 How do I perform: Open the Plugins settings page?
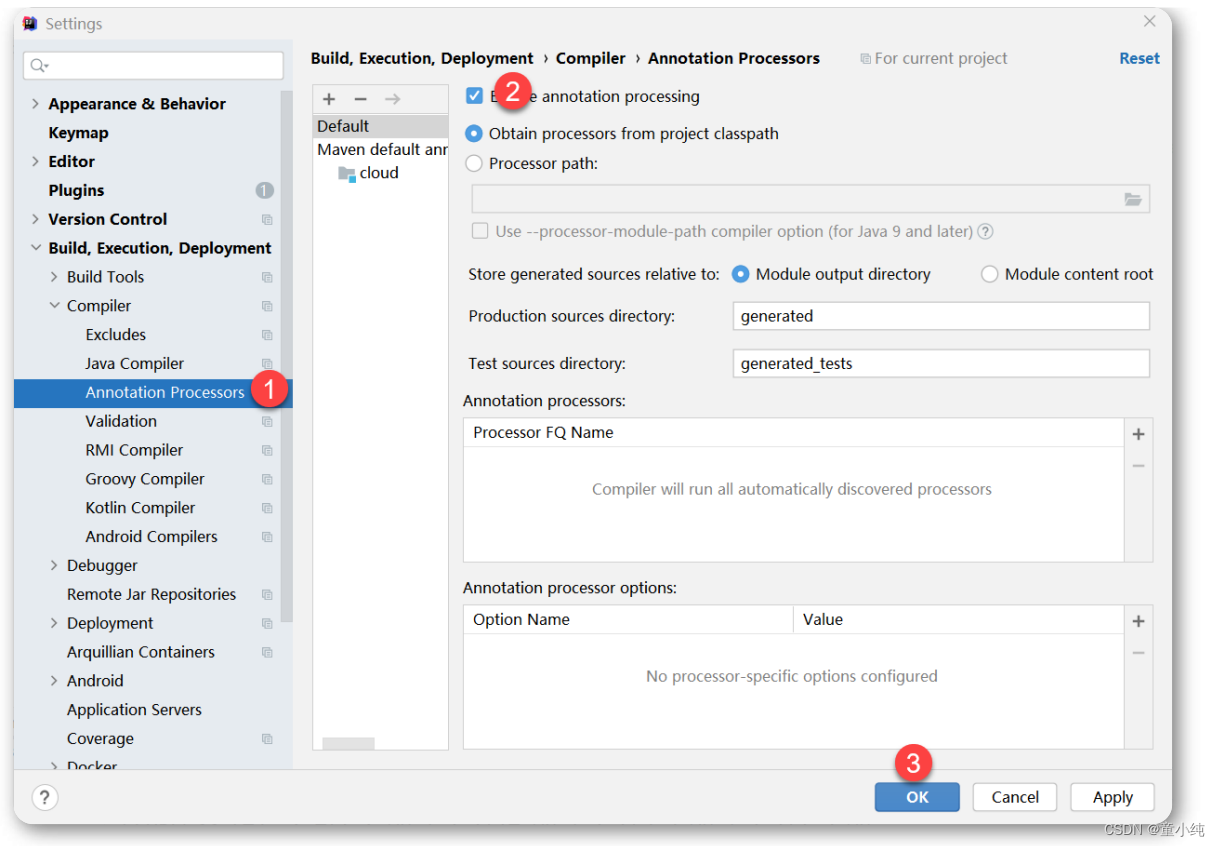pyautogui.click(x=76, y=190)
